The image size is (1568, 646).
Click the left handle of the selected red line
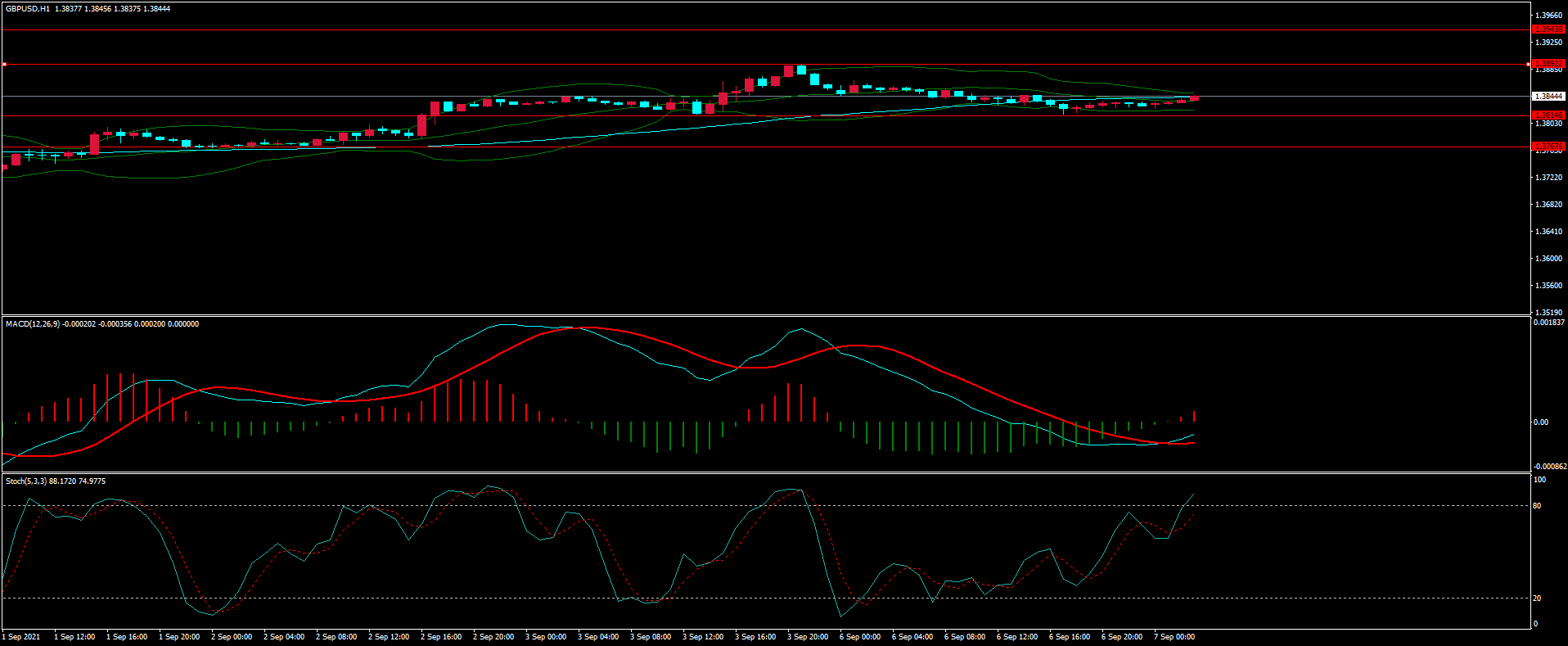coord(4,64)
